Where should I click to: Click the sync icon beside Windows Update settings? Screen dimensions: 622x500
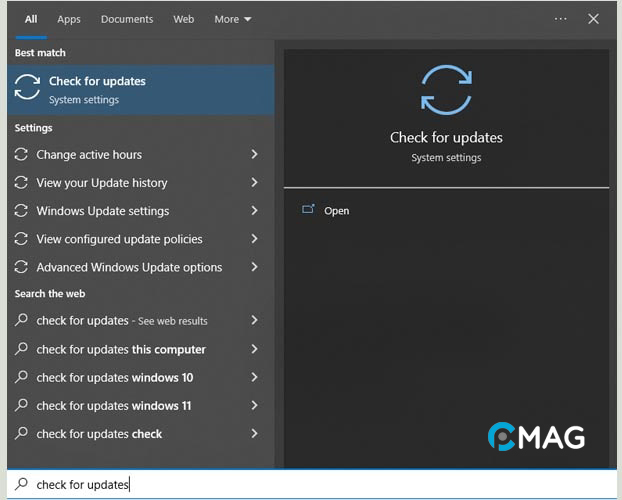(22, 211)
